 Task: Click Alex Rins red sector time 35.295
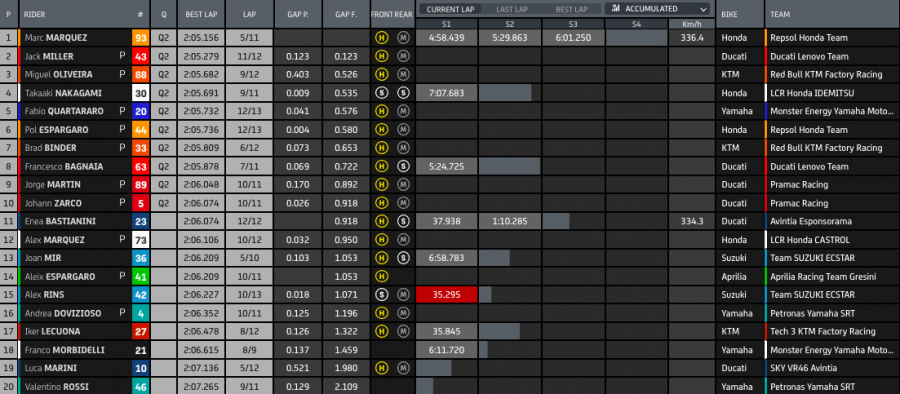447,295
